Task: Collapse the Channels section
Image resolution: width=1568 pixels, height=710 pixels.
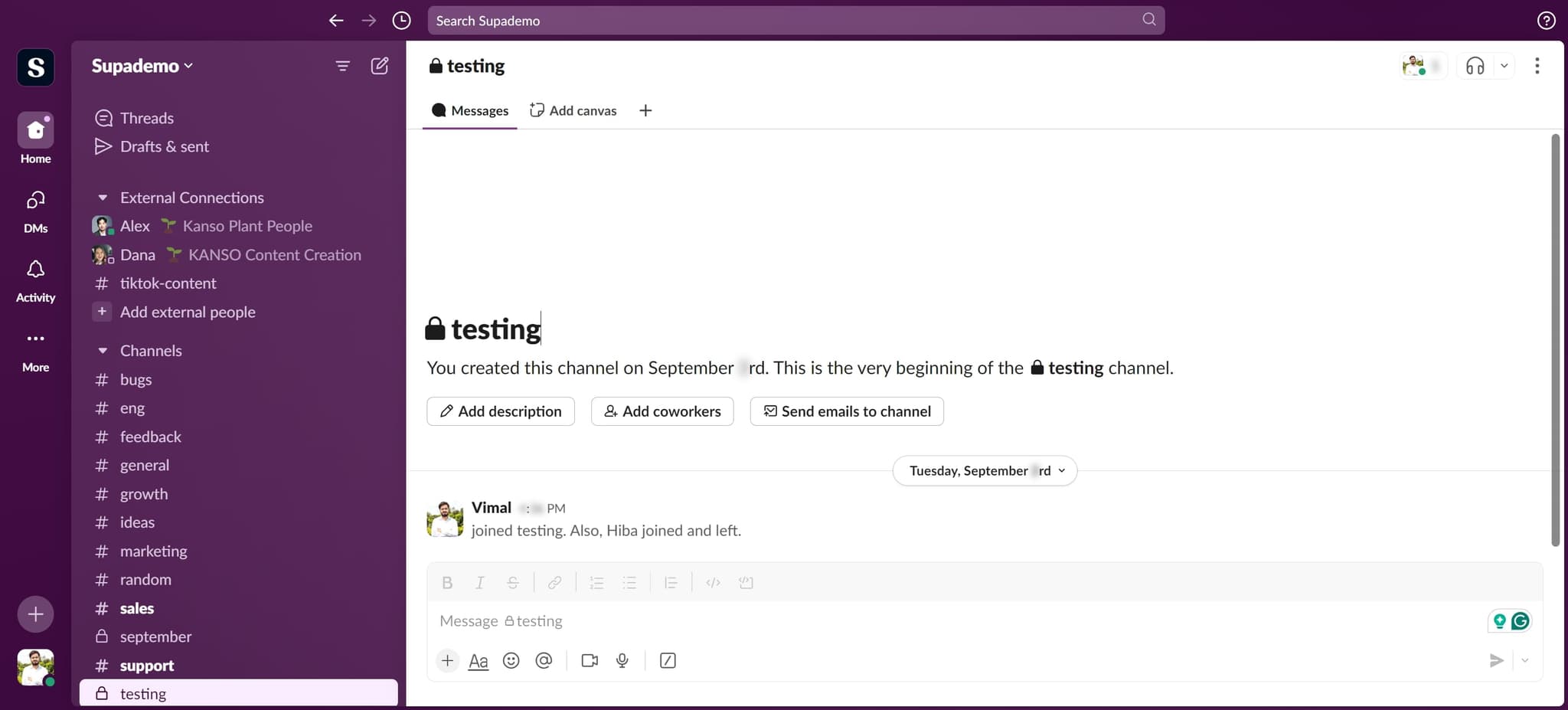Action: coord(103,351)
